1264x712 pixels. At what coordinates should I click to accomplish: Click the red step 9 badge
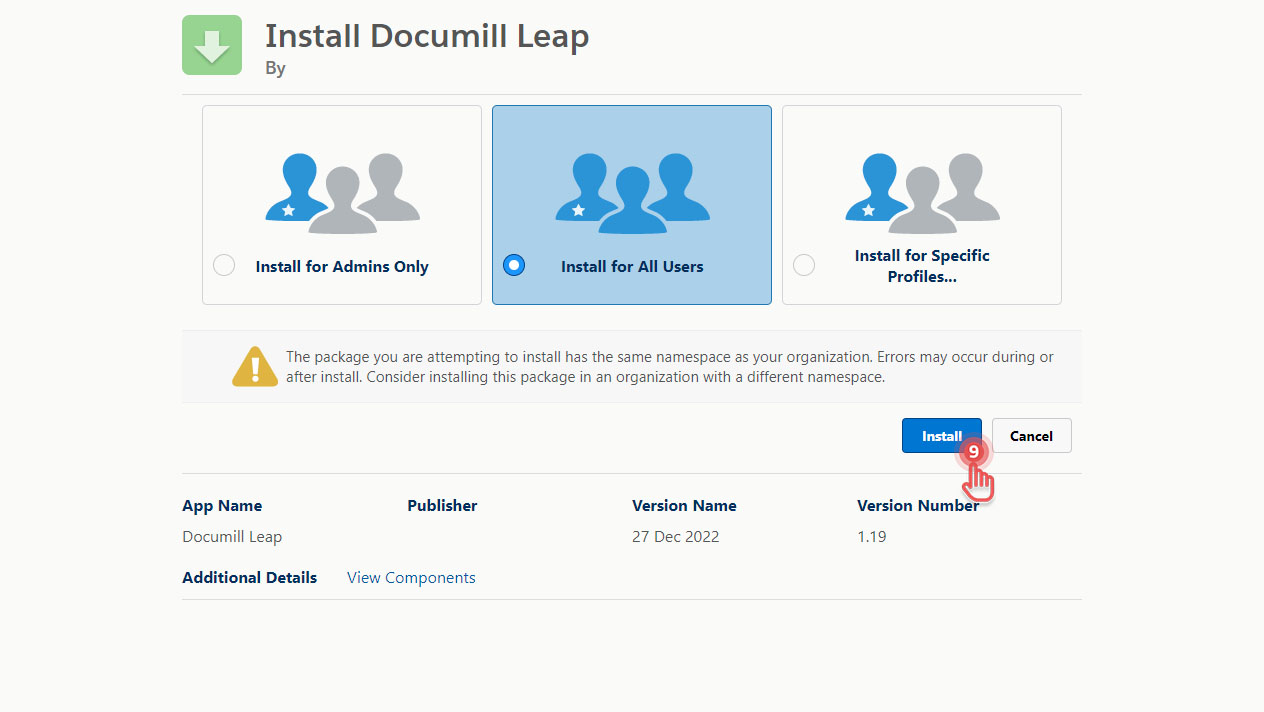tap(972, 452)
